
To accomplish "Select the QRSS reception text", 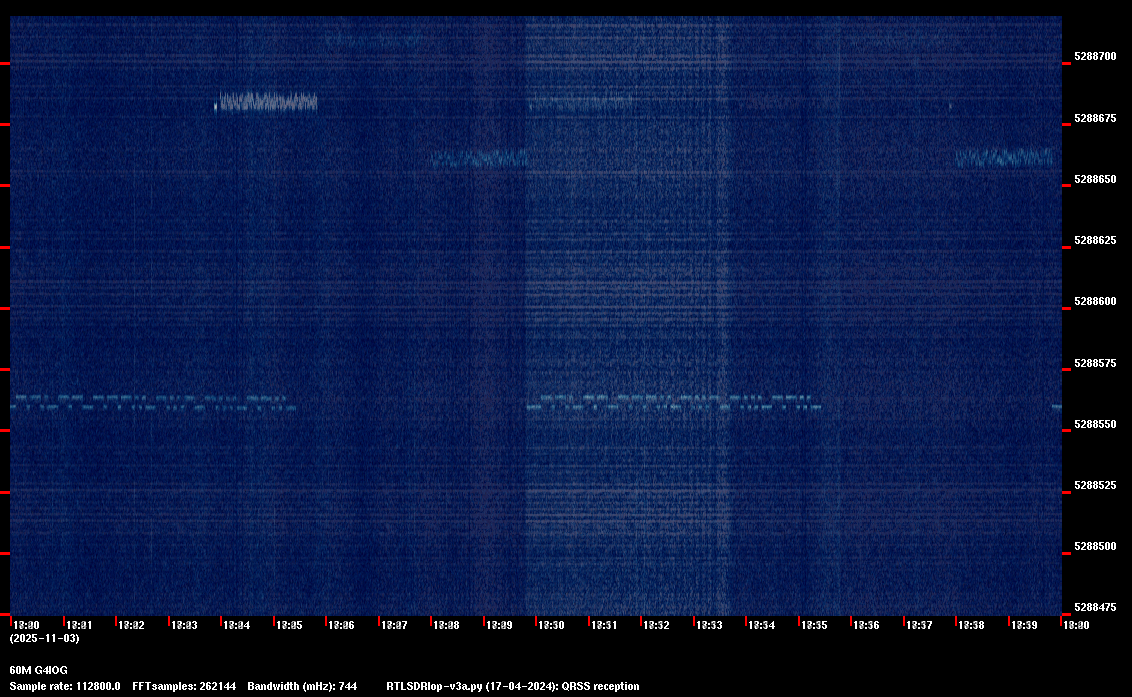I will (x=601, y=686).
